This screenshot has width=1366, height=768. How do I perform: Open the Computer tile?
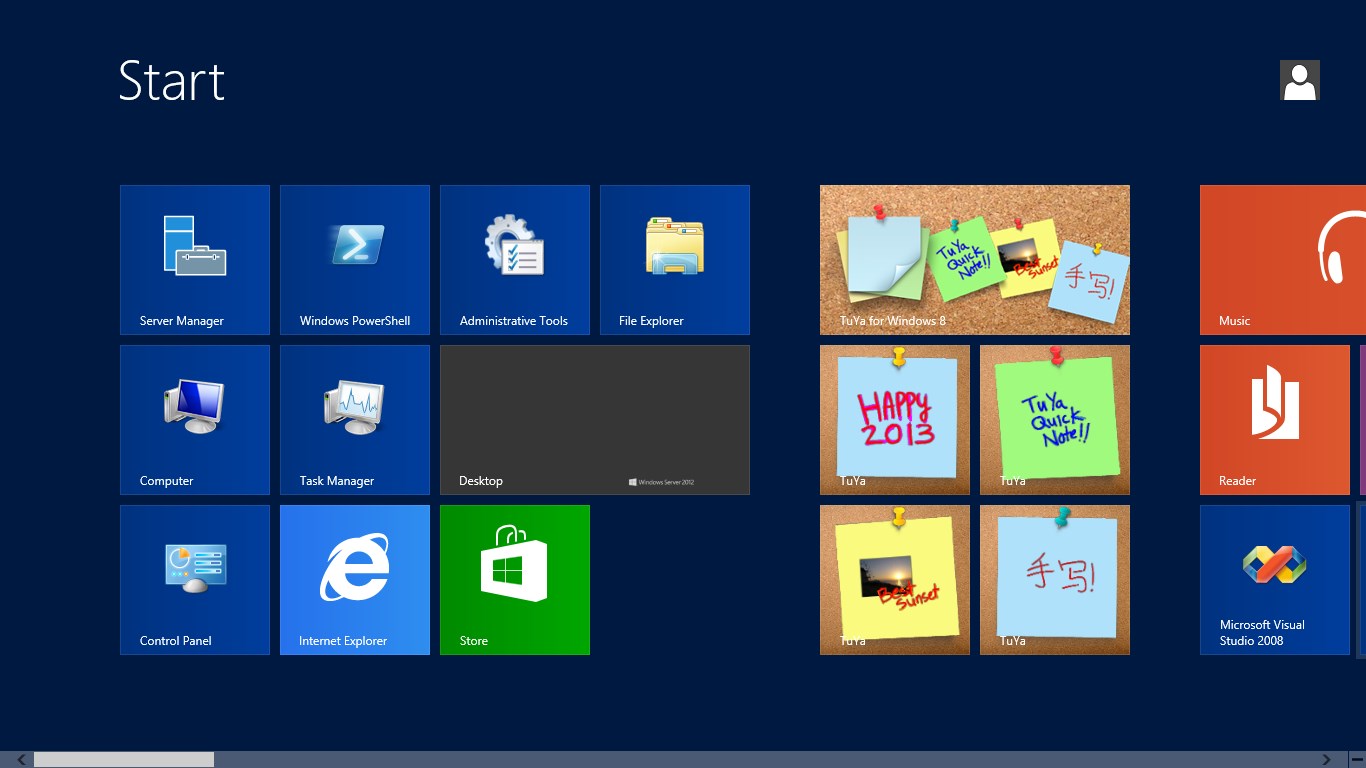(x=195, y=420)
